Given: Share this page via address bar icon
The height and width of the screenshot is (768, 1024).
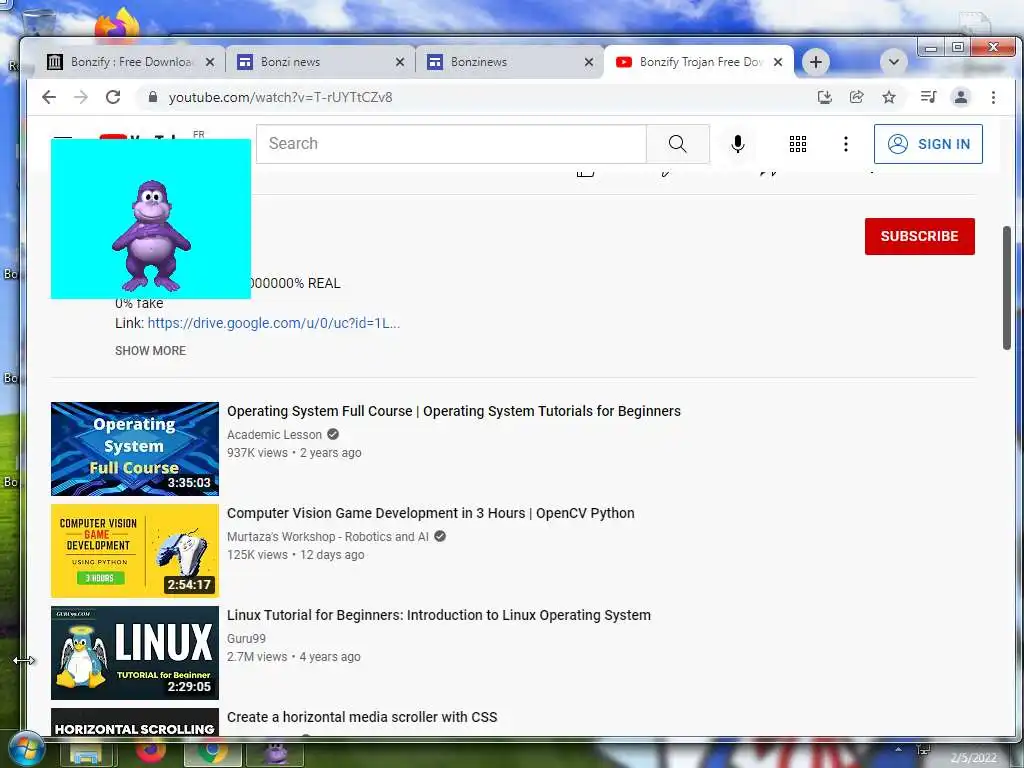Looking at the screenshot, I should pyautogui.click(x=857, y=97).
